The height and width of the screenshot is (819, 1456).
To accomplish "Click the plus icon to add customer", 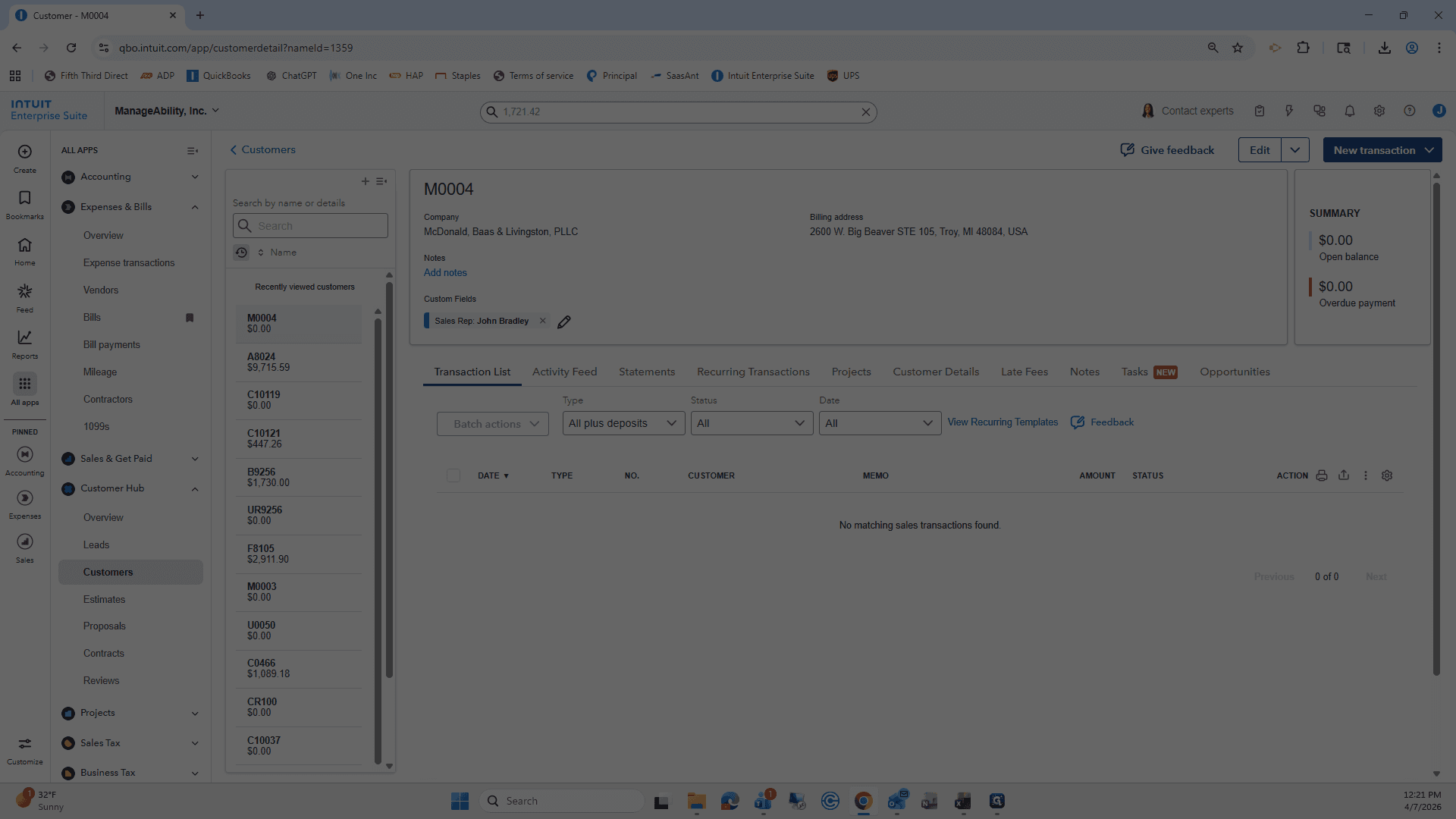I will coord(366,181).
